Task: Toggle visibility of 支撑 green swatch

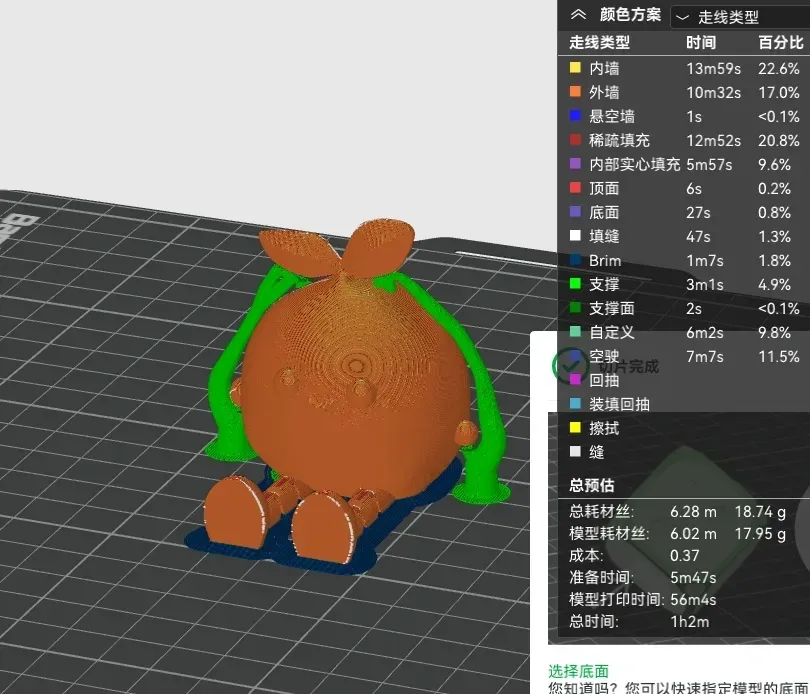Action: point(575,283)
